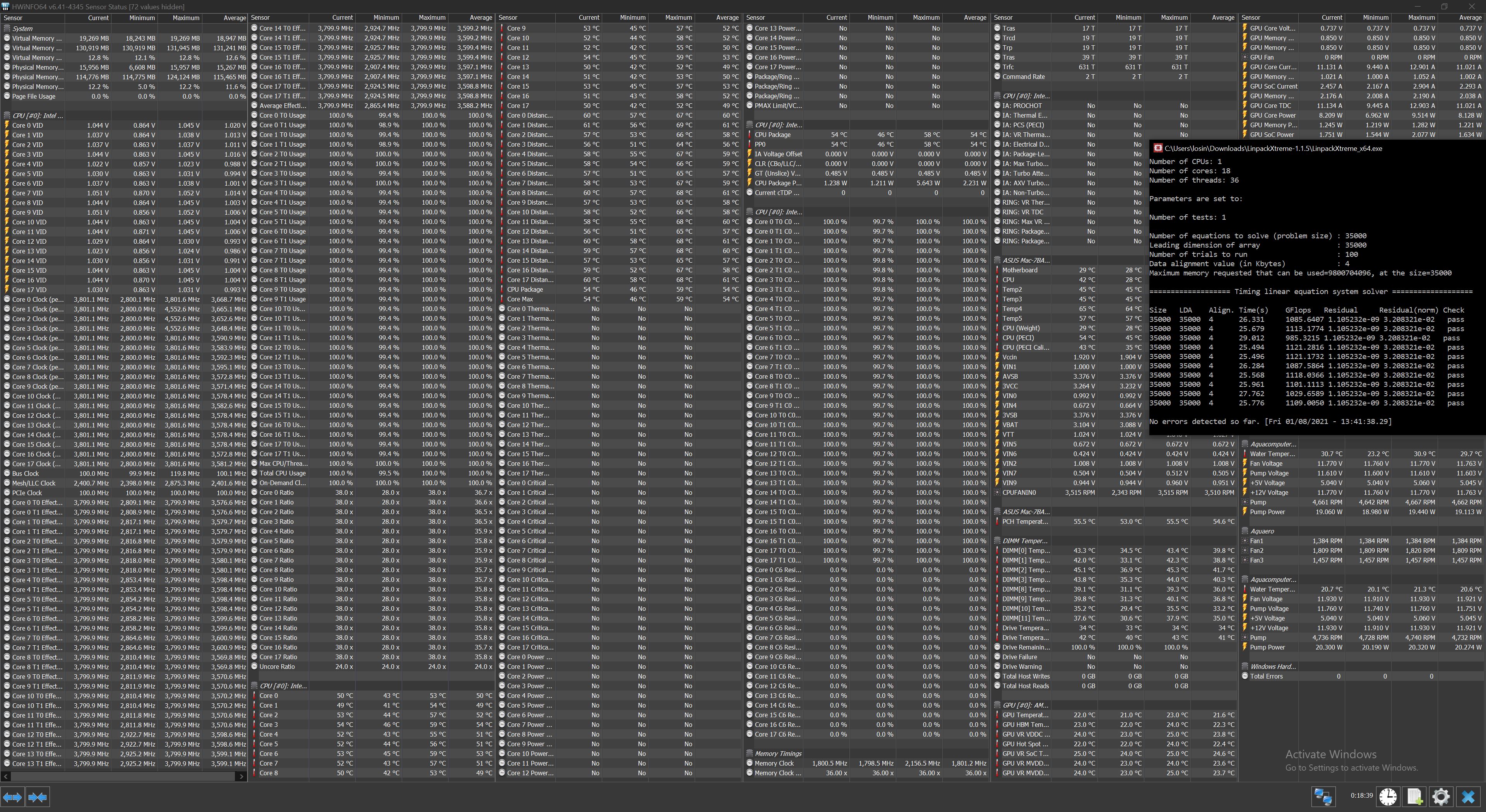
Task: Click the shrink columns inward-arrows button
Action: pos(38,797)
